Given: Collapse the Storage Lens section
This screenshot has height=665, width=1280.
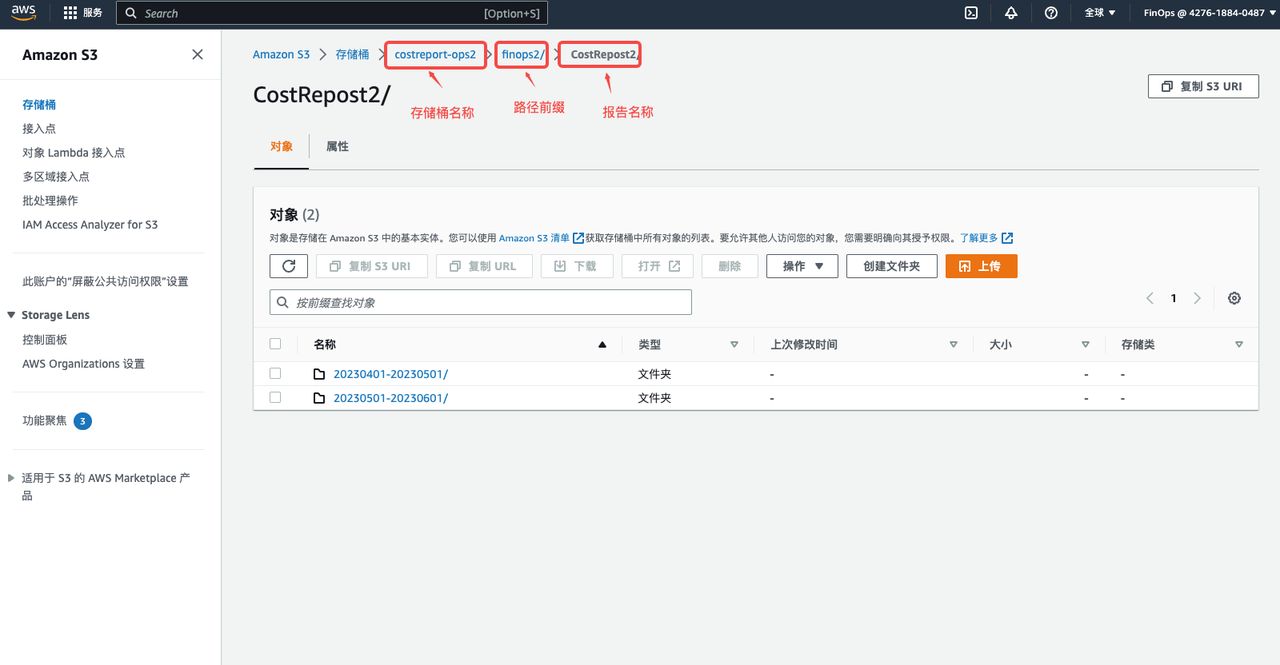Looking at the screenshot, I should [x=13, y=315].
